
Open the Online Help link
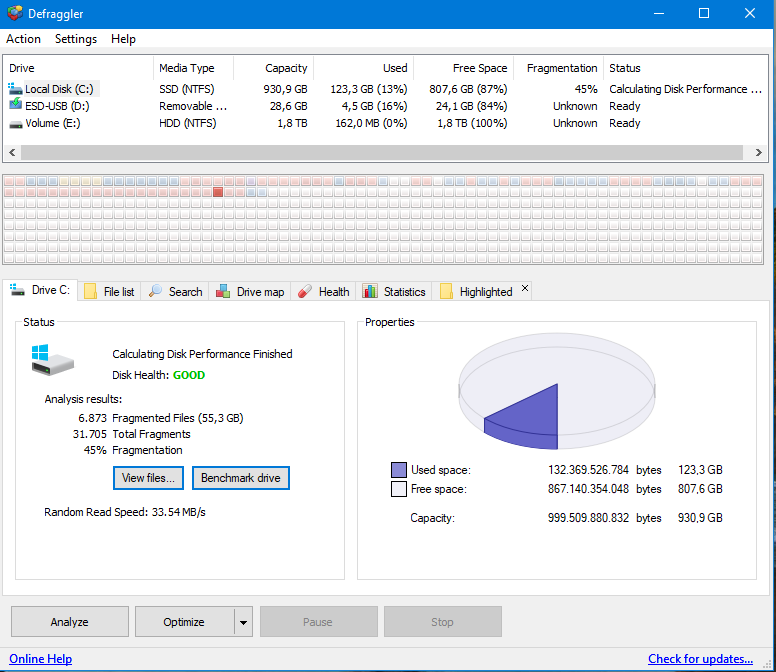point(41,659)
